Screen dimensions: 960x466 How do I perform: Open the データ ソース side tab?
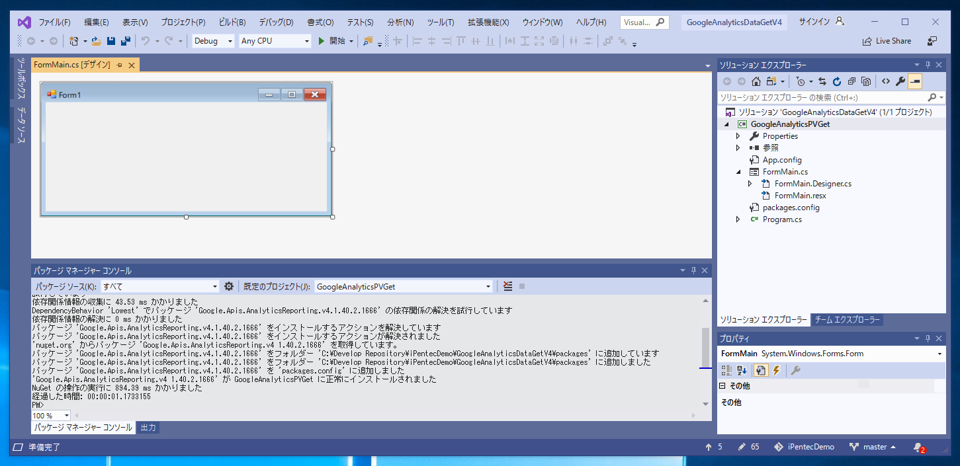[x=20, y=125]
